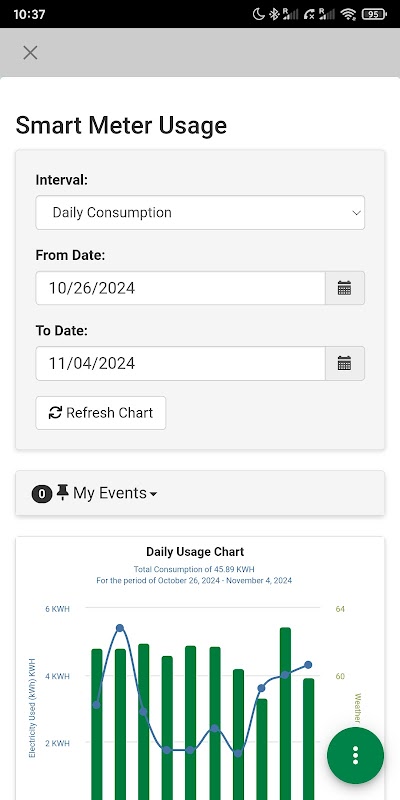The height and width of the screenshot is (800, 400).
Task: Tap the zero events count badge
Action: 42,493
